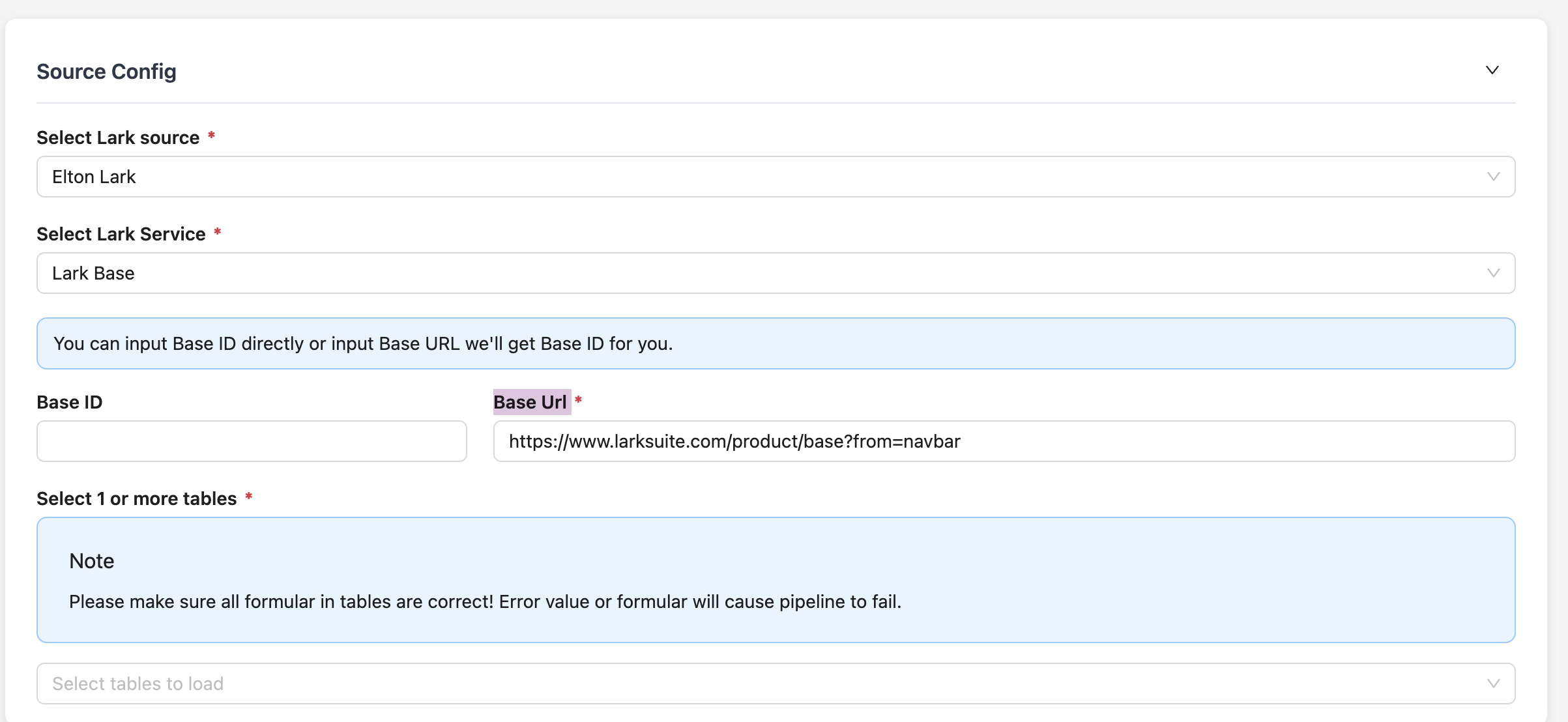Click the Base ID info banner
1568x722 pixels.
(776, 343)
